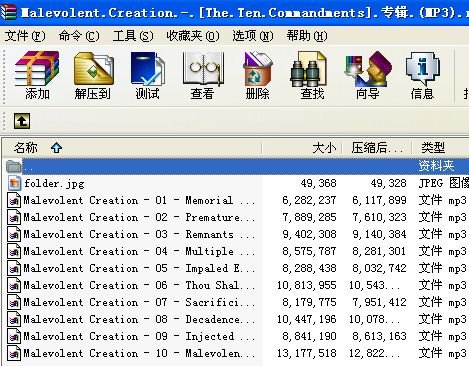Select the file folder.jpg

[54, 183]
